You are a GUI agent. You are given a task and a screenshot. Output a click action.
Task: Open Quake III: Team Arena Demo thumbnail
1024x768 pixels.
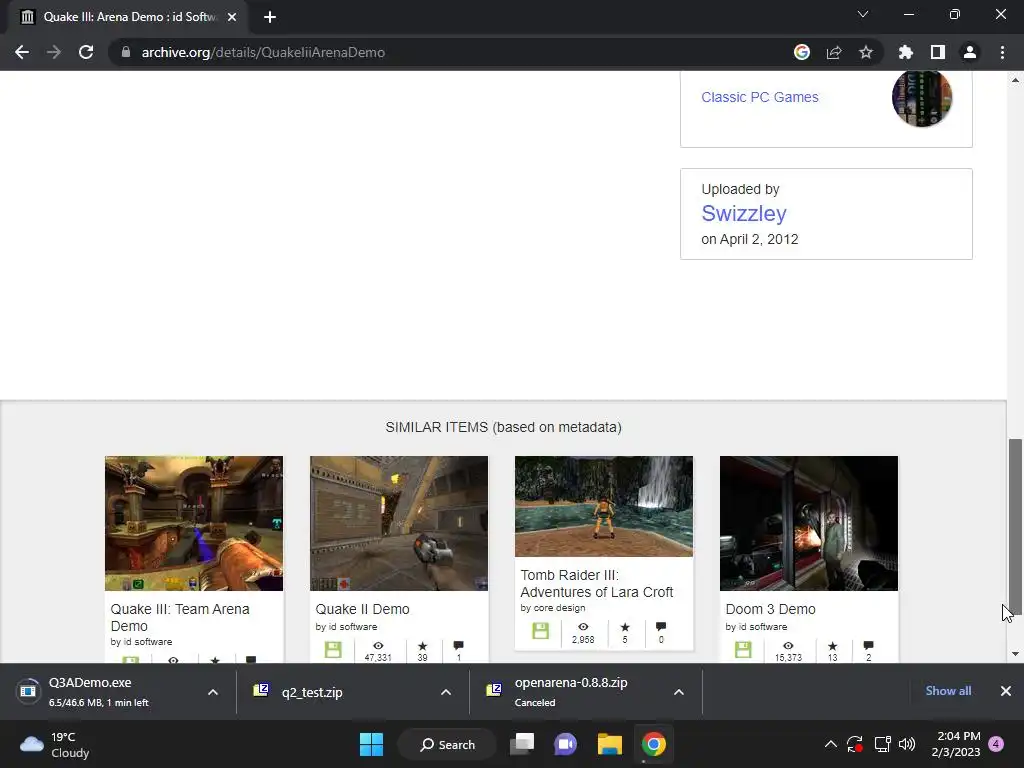coord(194,523)
